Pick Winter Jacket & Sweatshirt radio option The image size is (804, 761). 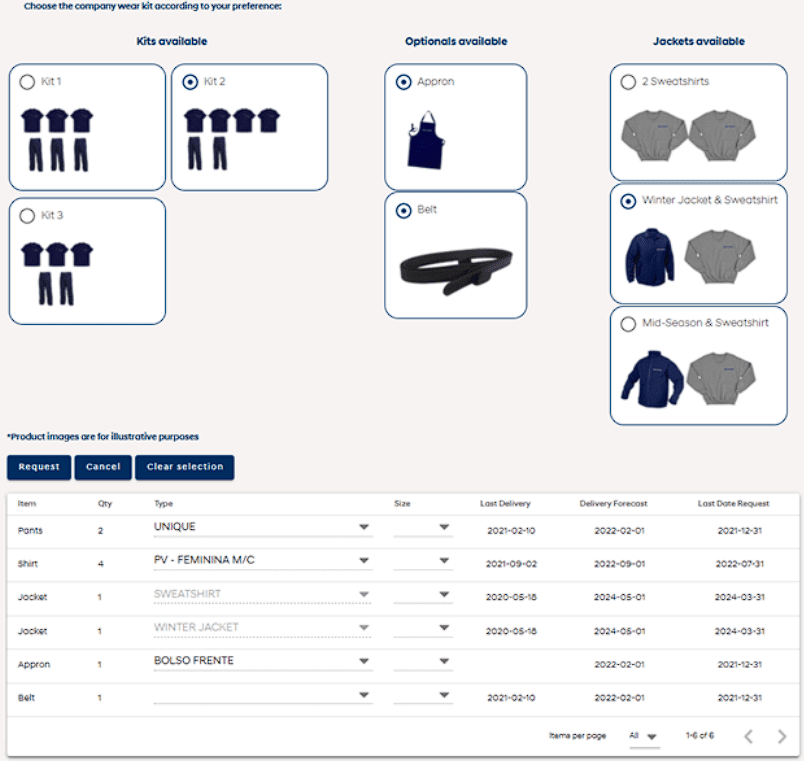(628, 201)
